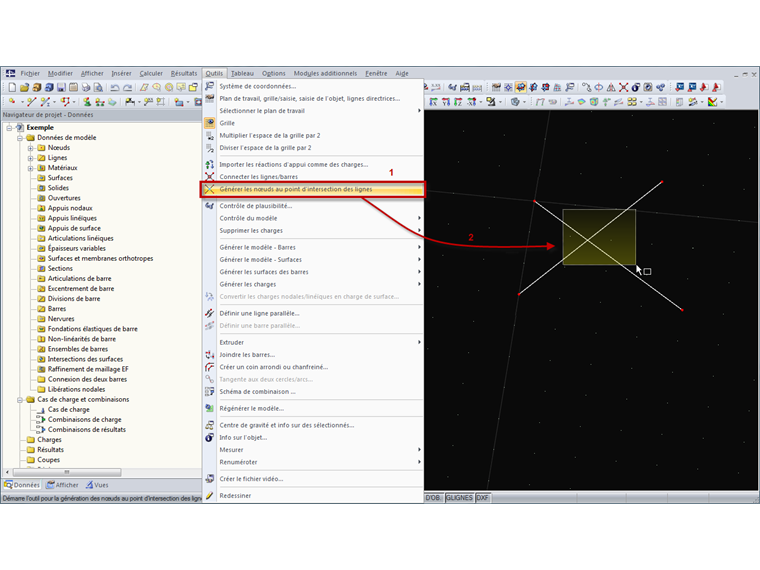Screen dimensions: 760x570
Task: Select the new node tool icon
Action: (12, 101)
